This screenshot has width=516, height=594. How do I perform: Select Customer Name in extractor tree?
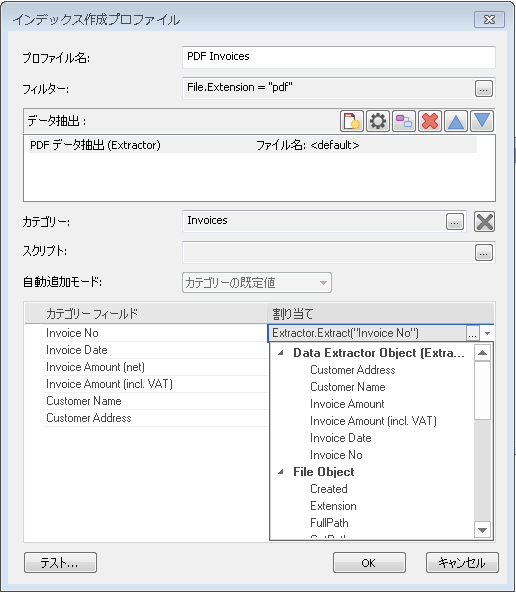coord(348,387)
